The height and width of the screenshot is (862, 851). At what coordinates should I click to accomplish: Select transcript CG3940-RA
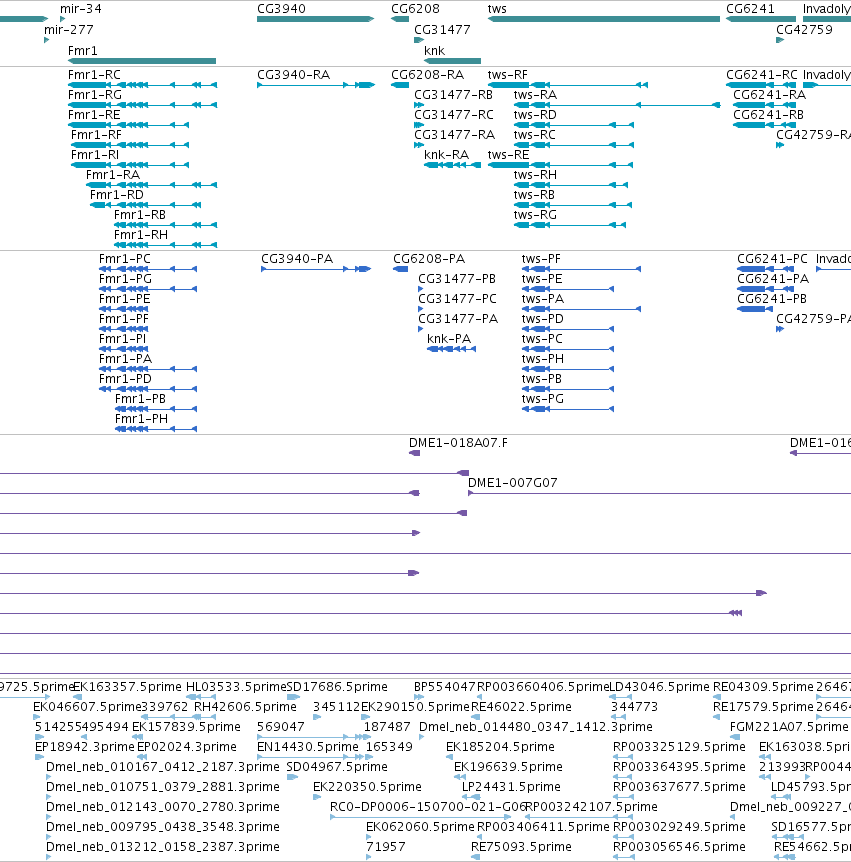(316, 85)
